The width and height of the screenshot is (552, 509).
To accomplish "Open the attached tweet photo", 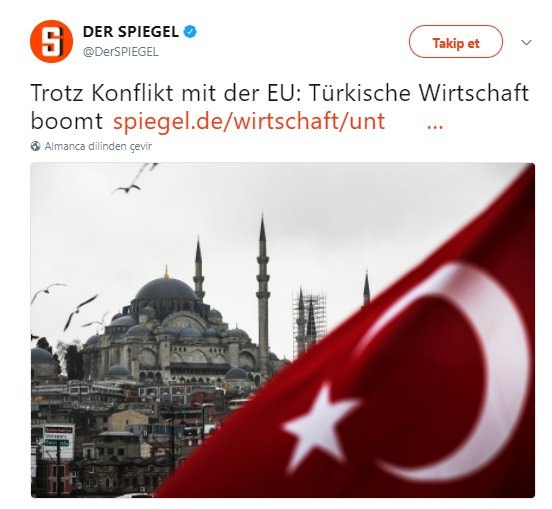I will (283, 330).
